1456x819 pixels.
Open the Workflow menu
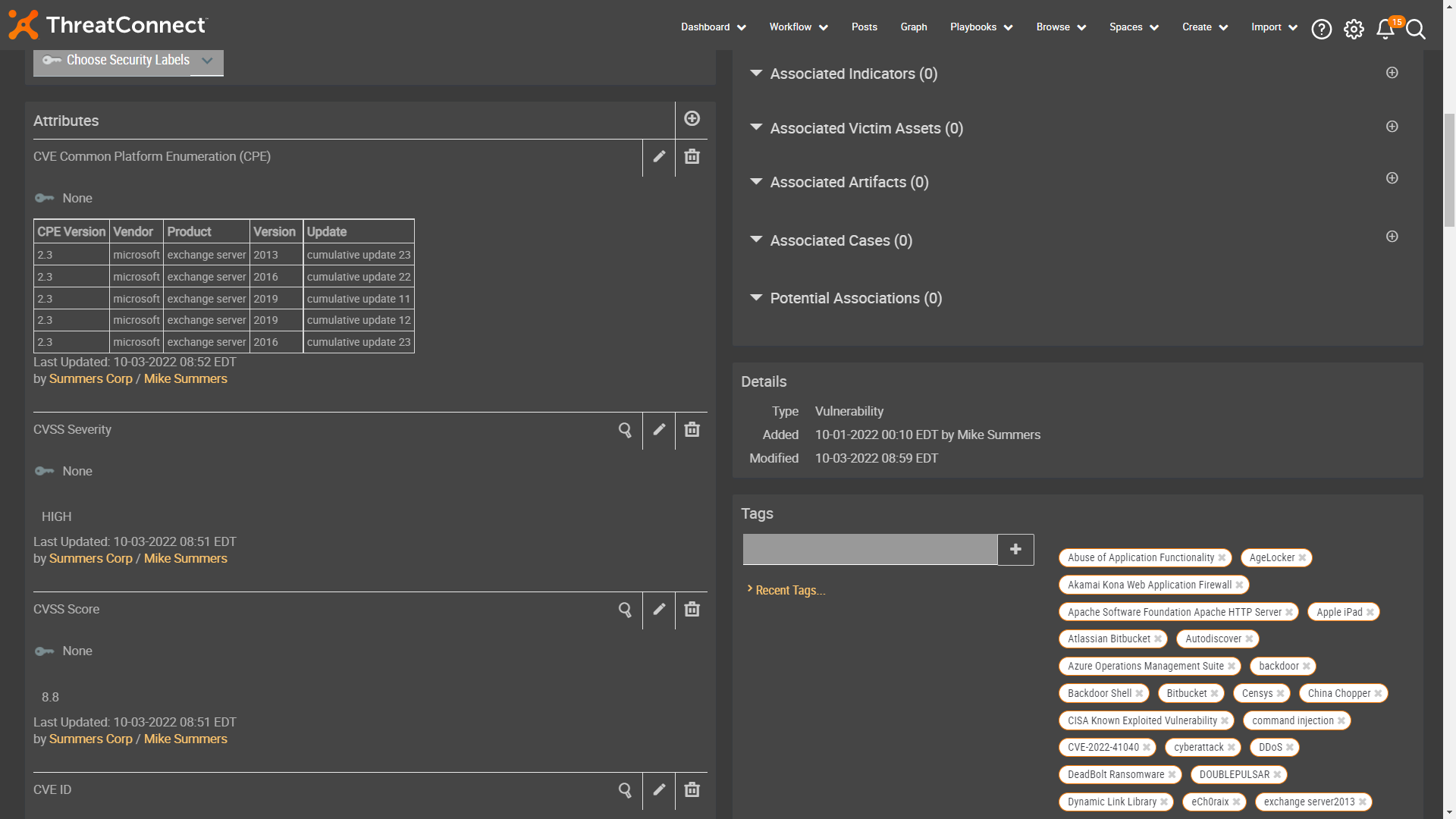[x=799, y=27]
